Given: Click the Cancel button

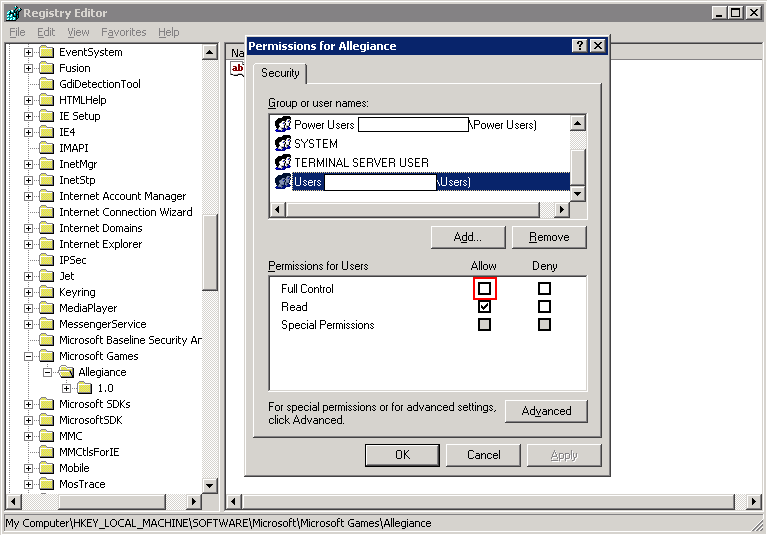Looking at the screenshot, I should (x=484, y=455).
